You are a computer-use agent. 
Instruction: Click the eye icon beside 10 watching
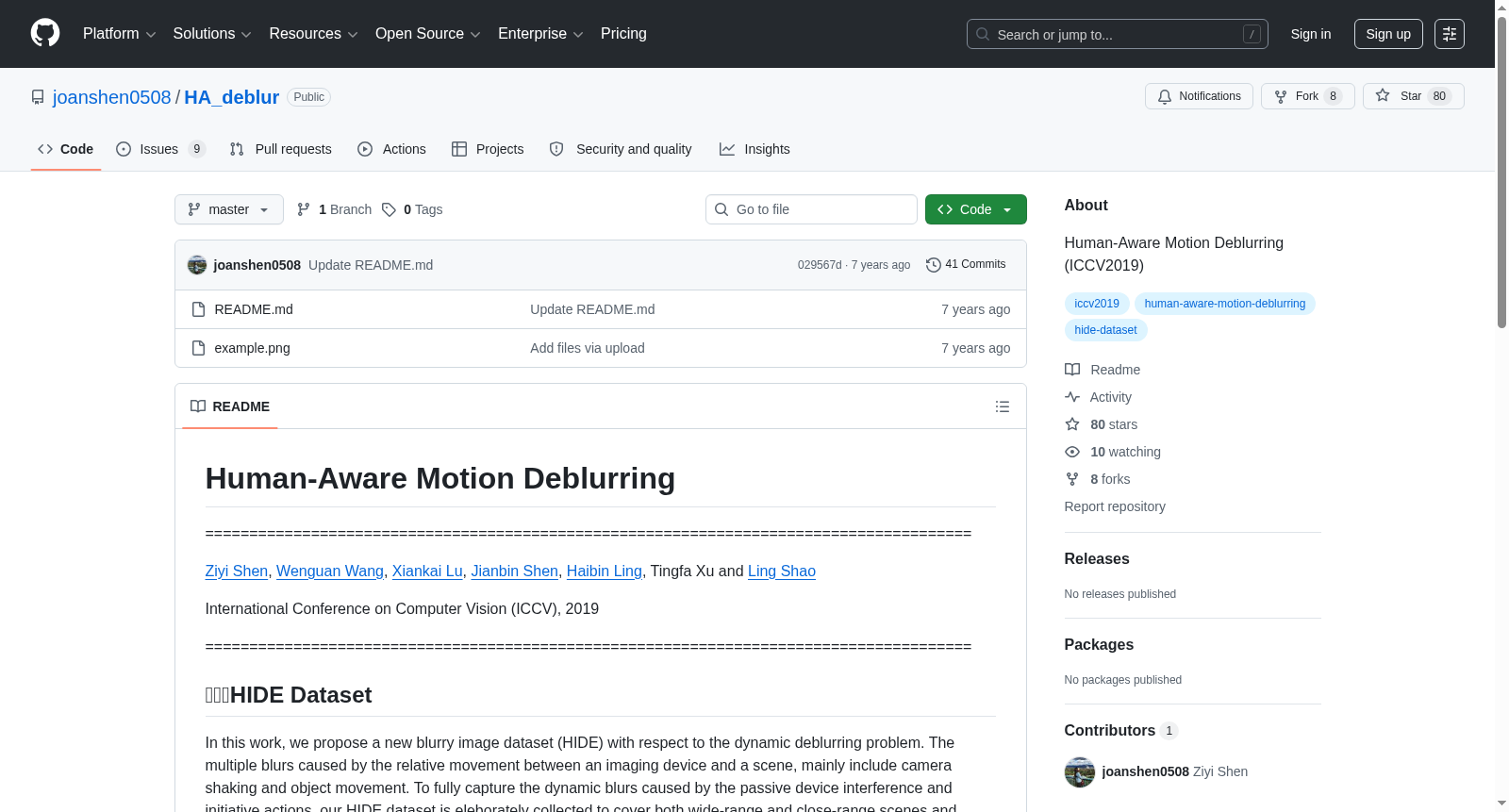(1072, 452)
